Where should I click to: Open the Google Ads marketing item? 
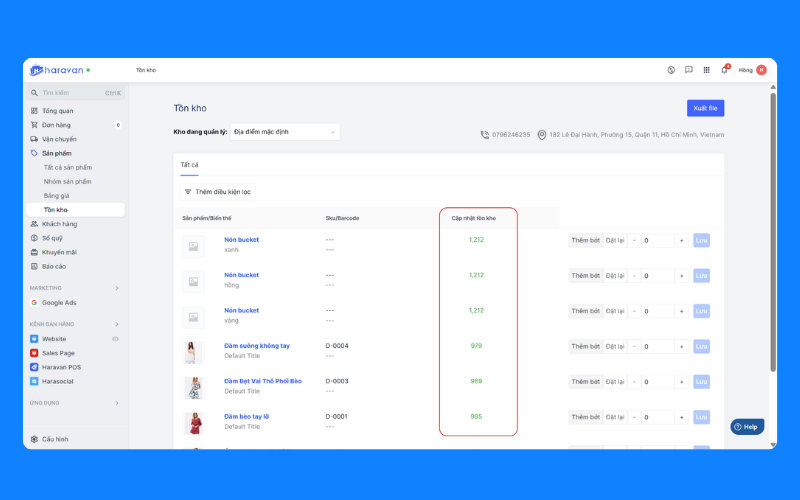click(59, 302)
